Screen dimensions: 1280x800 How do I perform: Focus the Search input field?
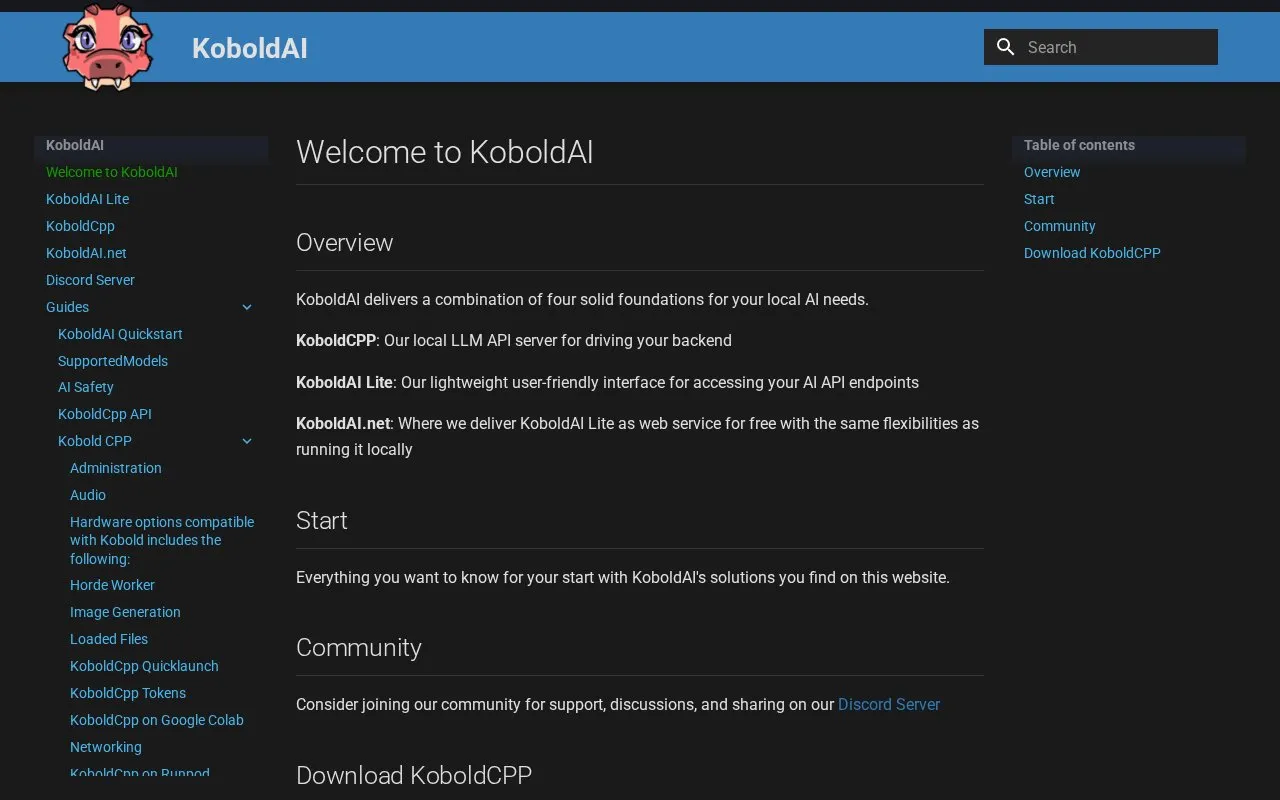1101,47
